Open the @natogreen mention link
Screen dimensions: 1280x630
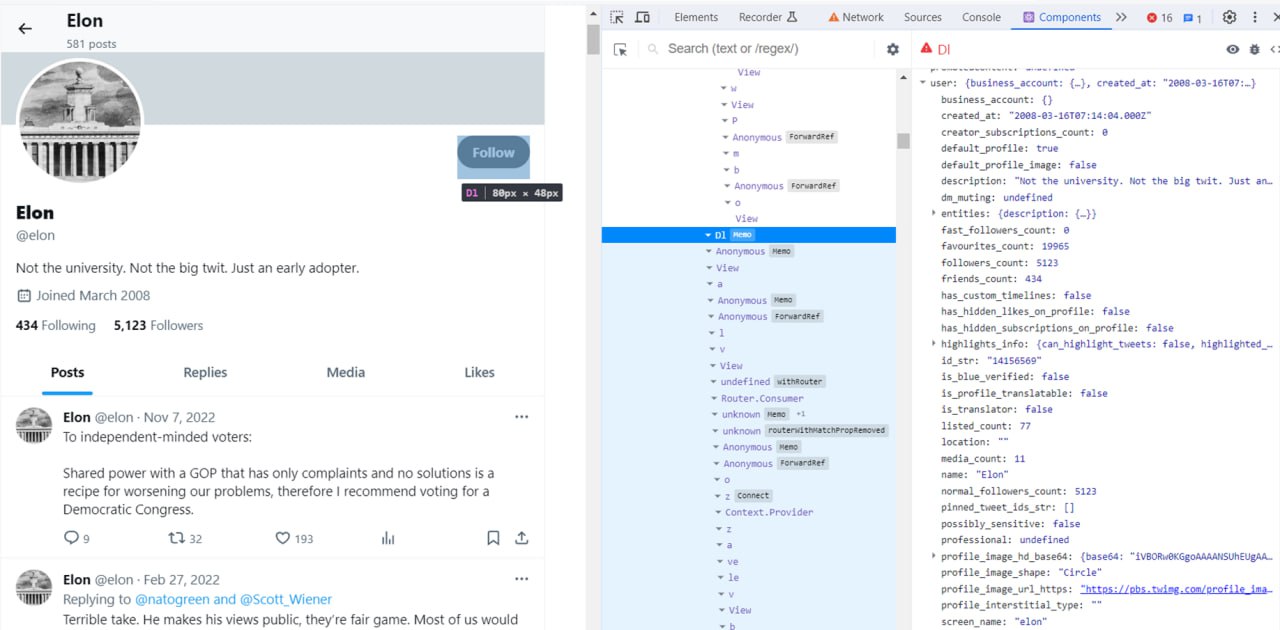click(x=173, y=599)
